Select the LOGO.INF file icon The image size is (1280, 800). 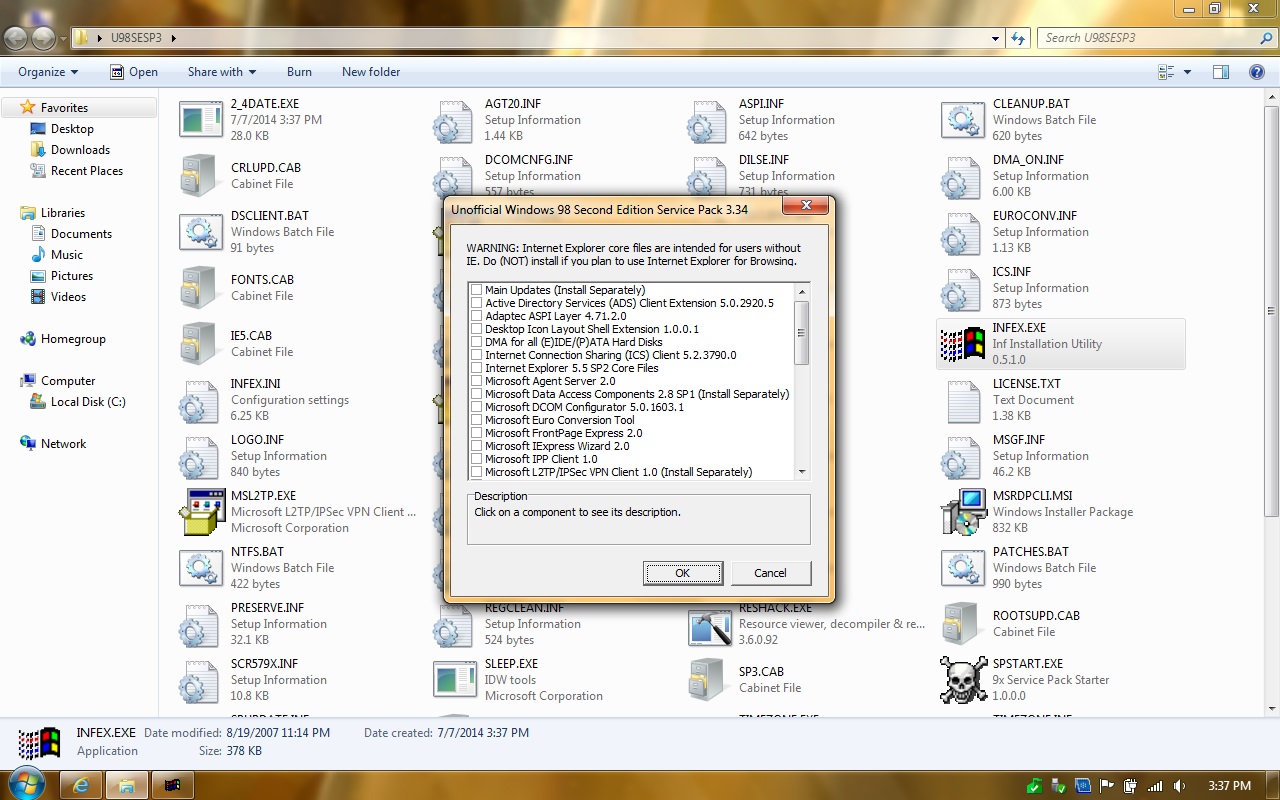(x=201, y=456)
